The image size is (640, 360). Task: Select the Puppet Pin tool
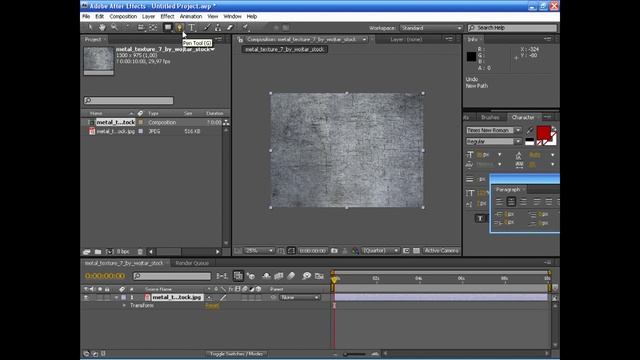[x=245, y=27]
